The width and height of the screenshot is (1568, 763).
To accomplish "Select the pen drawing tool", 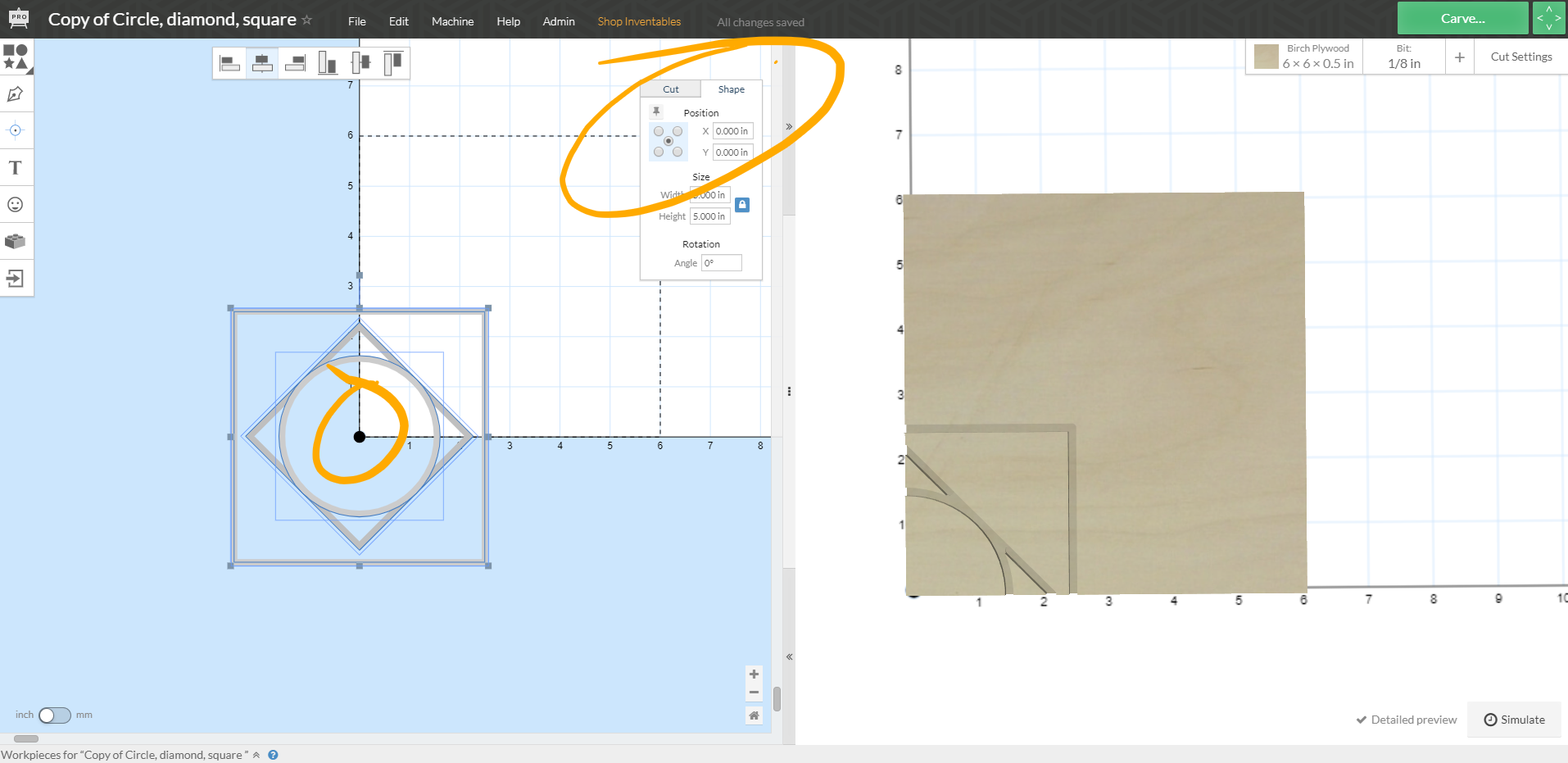I will (x=16, y=93).
